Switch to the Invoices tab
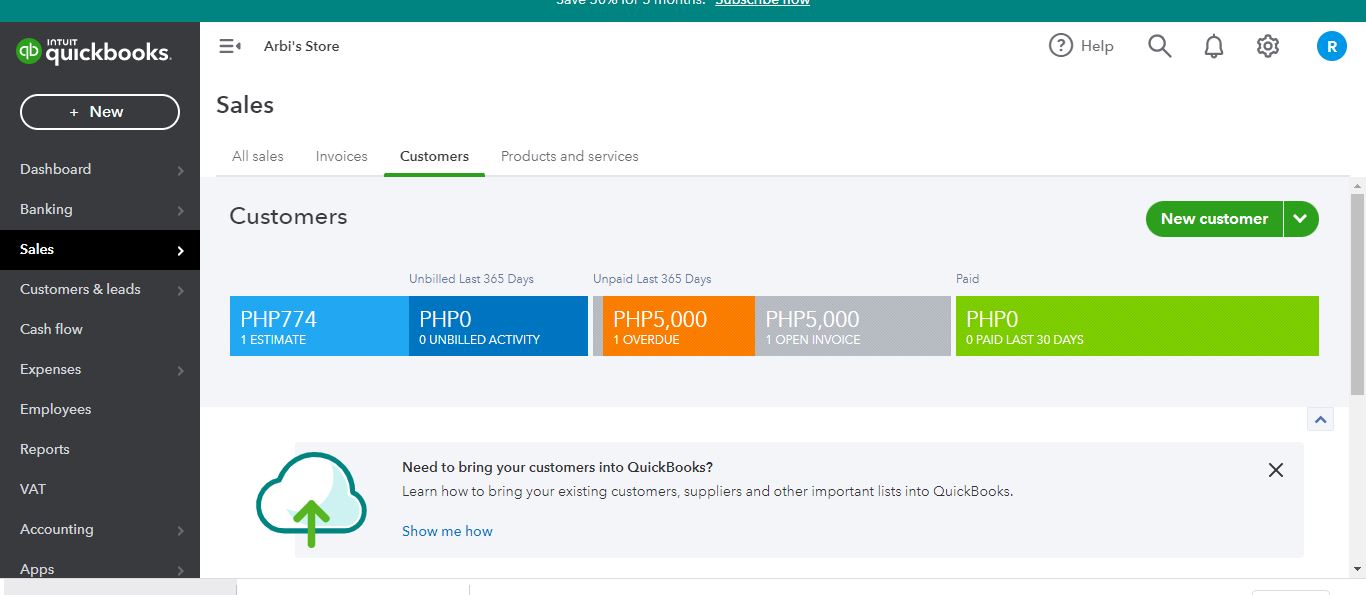The width and height of the screenshot is (1366, 595). [x=341, y=156]
